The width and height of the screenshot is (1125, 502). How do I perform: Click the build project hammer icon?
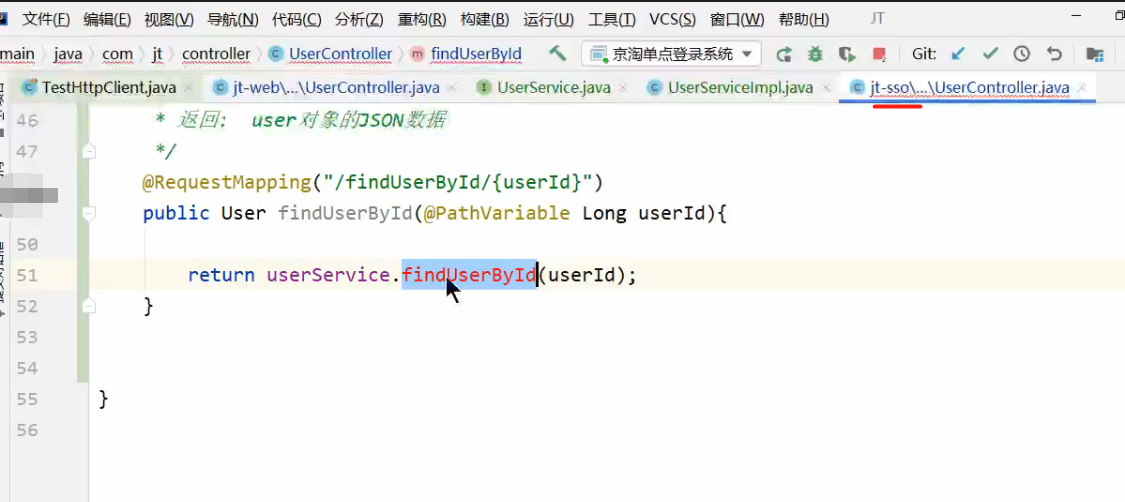click(x=557, y=54)
